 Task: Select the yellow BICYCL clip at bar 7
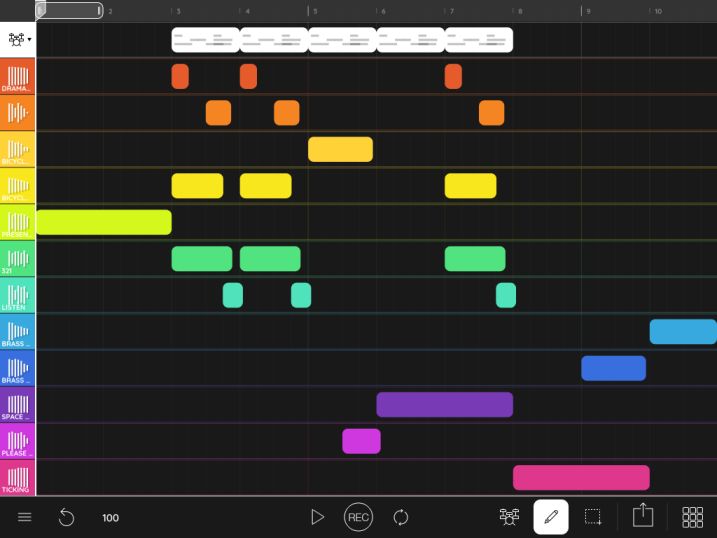coord(471,186)
